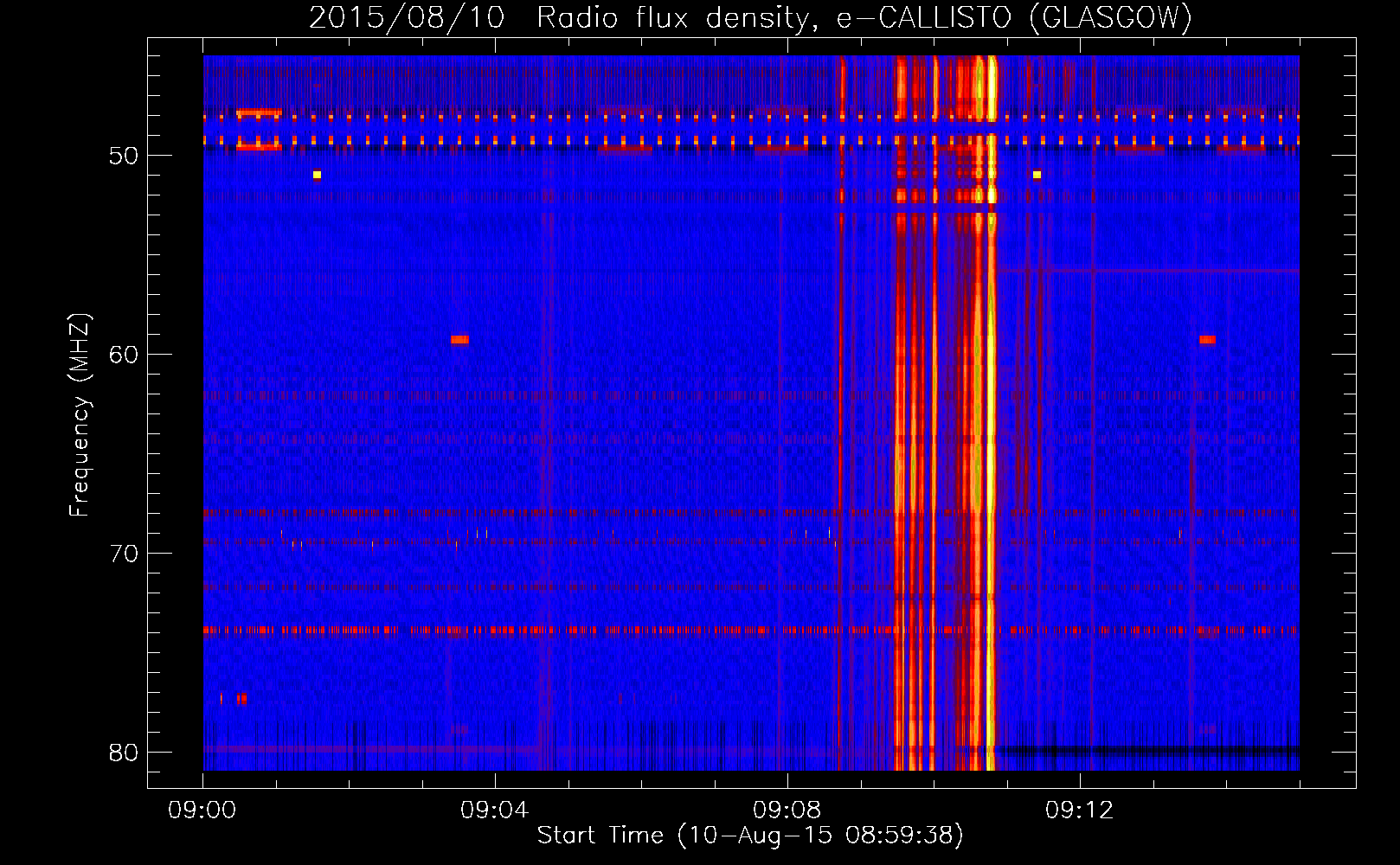The height and width of the screenshot is (865, 1400).
Task: Click the 80 frequency tick label
Action: pos(124,753)
